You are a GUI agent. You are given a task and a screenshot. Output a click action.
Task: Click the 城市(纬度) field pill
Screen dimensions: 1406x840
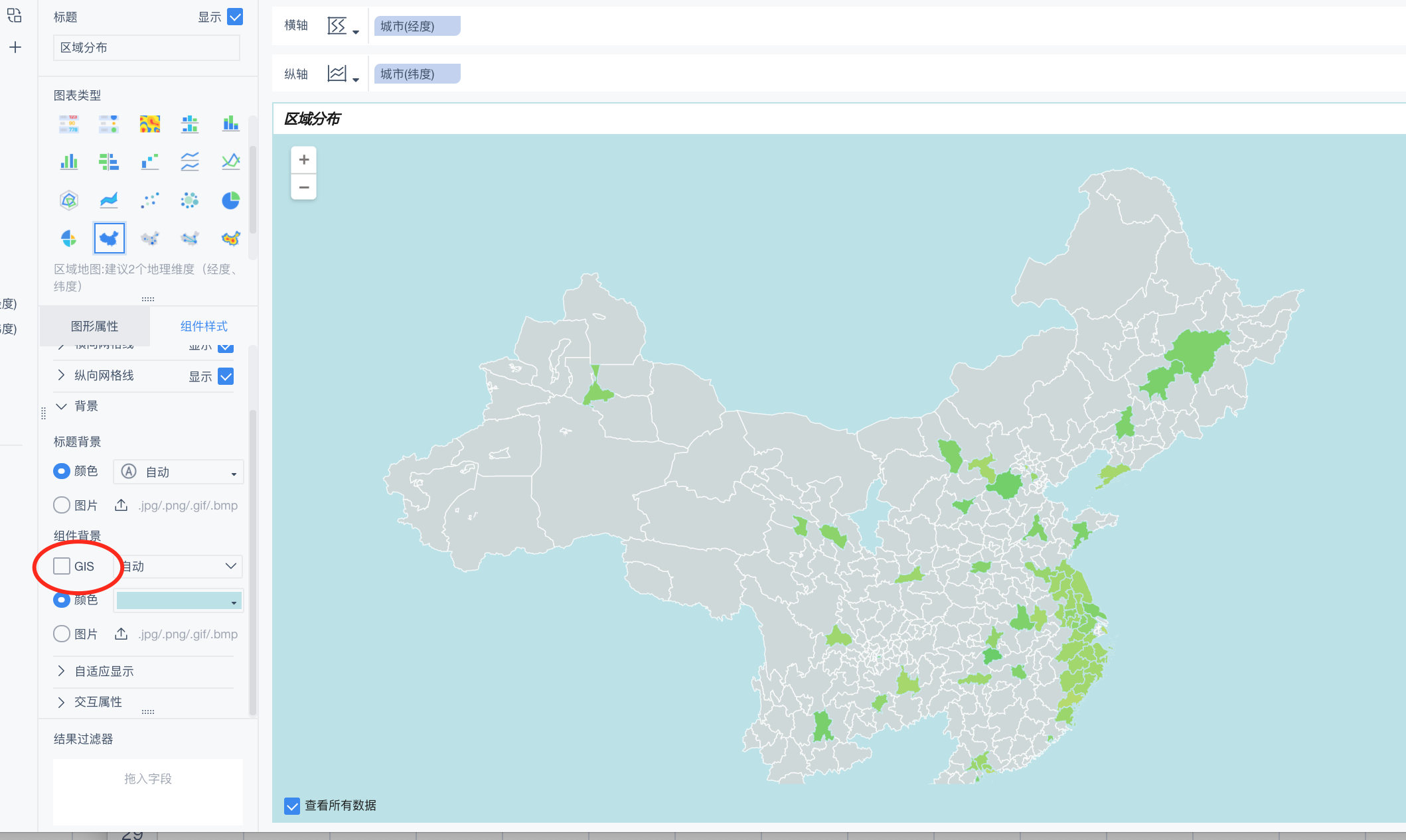tap(417, 74)
